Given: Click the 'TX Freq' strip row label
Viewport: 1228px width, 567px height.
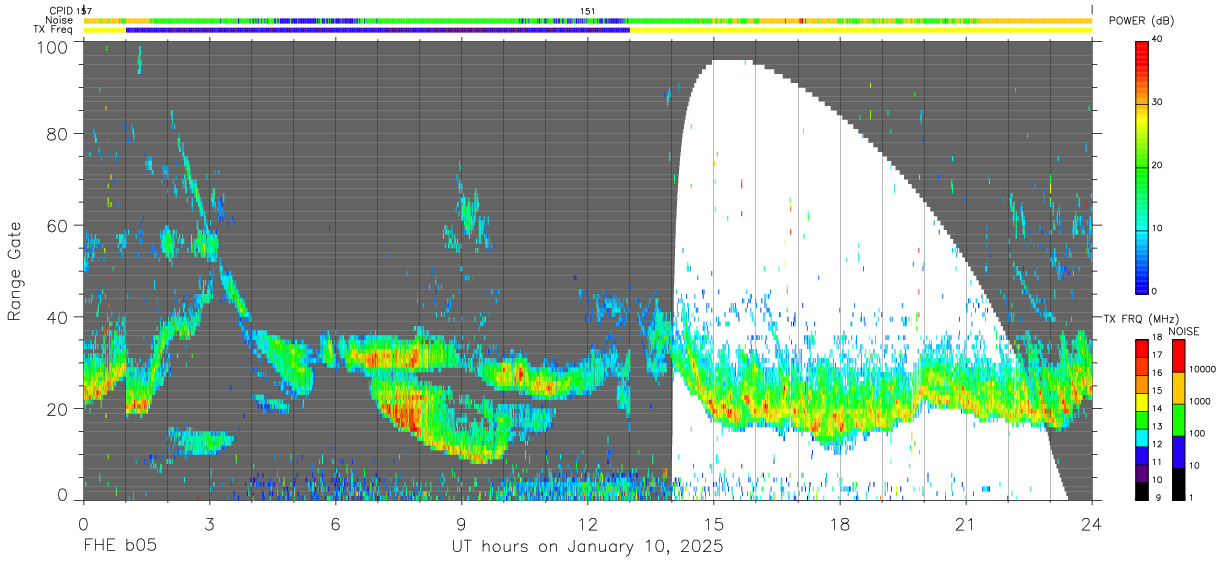Looking at the screenshot, I should point(55,30).
